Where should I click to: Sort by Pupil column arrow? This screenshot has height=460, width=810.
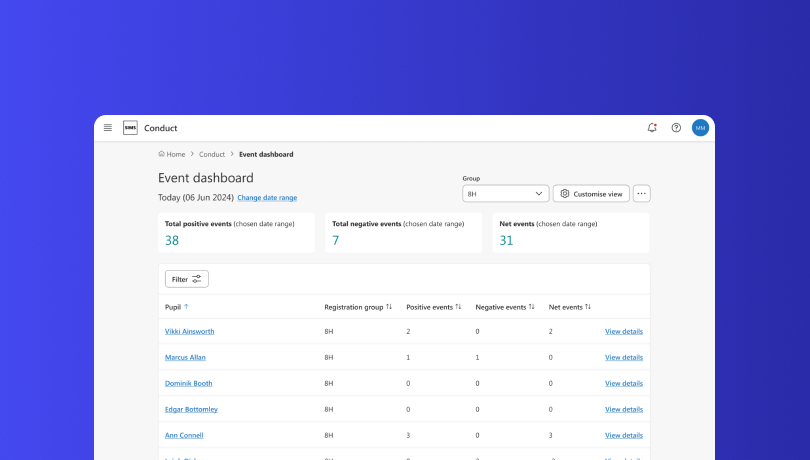coord(186,307)
